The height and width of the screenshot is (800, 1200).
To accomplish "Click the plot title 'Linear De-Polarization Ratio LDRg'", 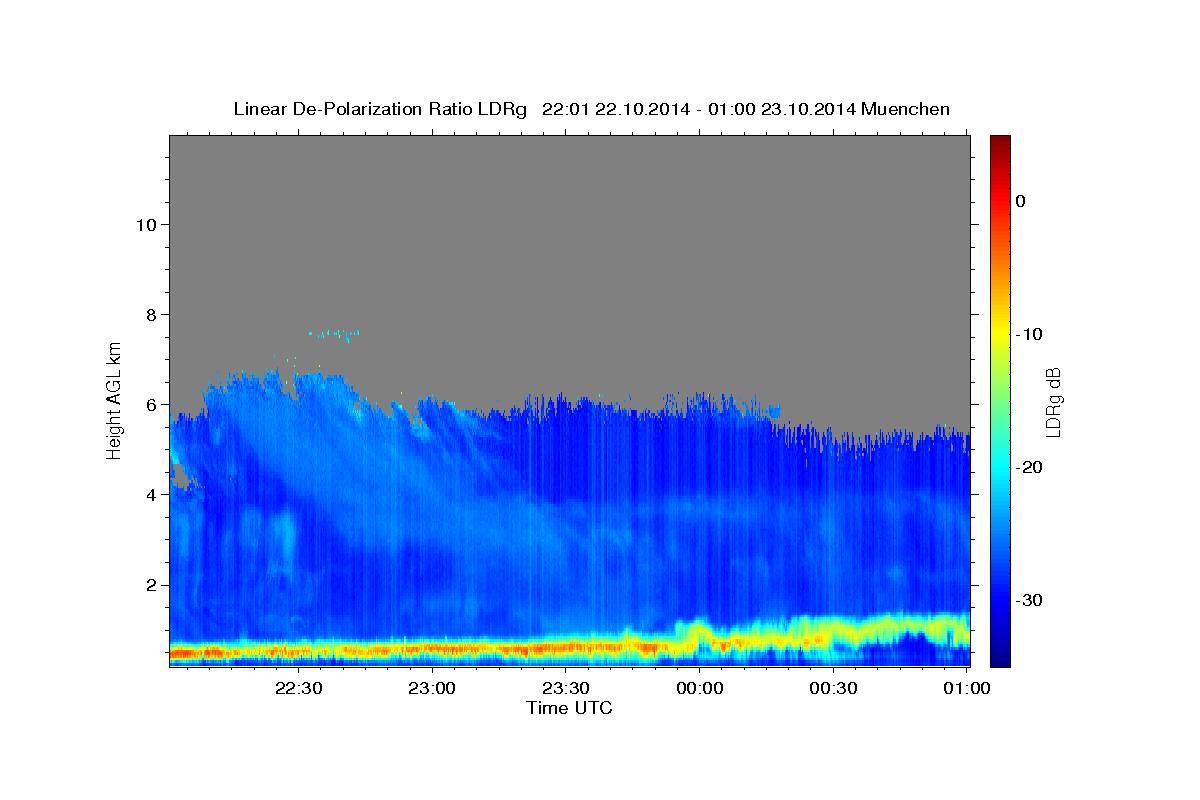I will click(379, 109).
